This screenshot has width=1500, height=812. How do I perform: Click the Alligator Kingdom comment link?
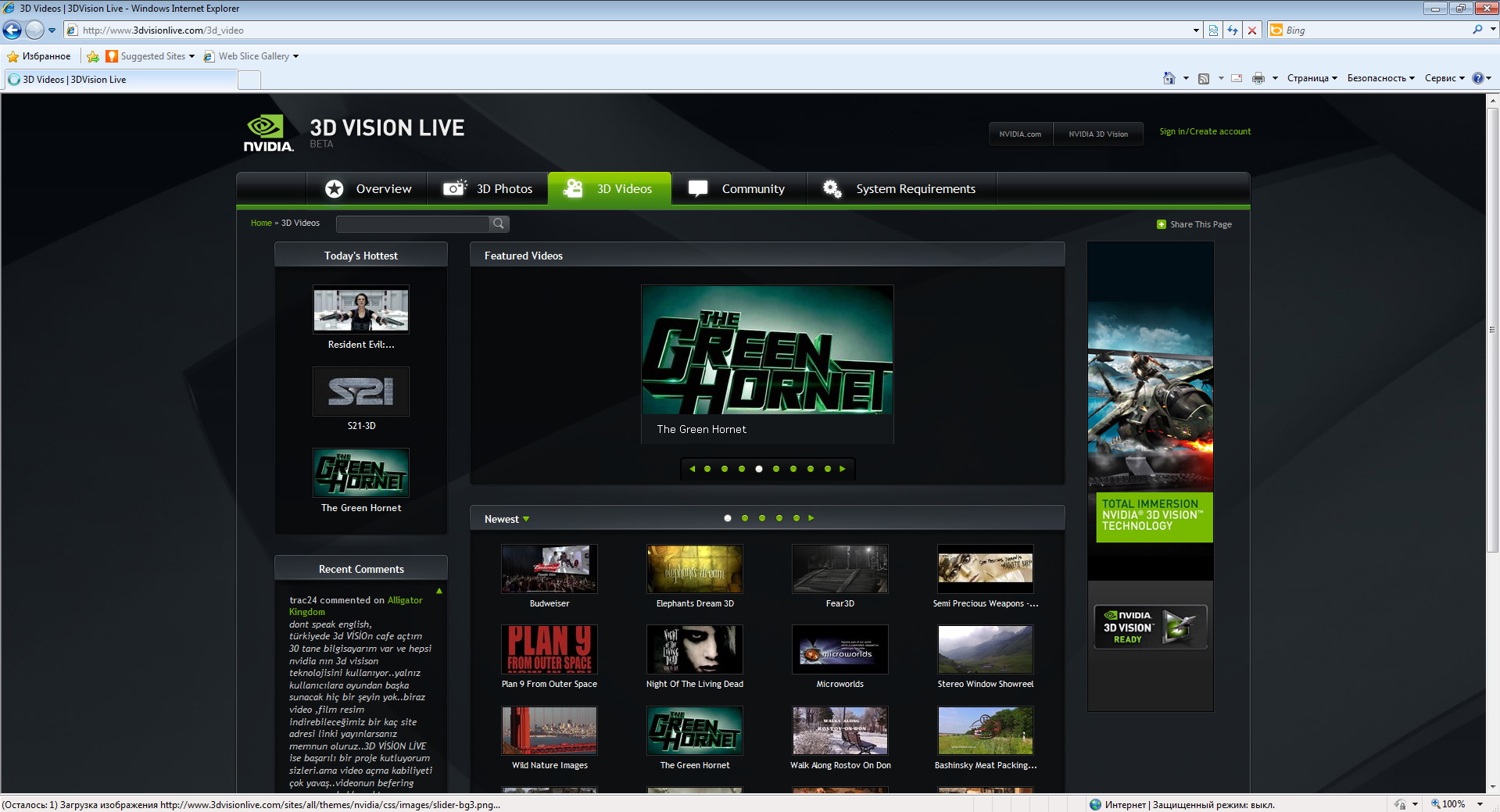click(x=356, y=606)
